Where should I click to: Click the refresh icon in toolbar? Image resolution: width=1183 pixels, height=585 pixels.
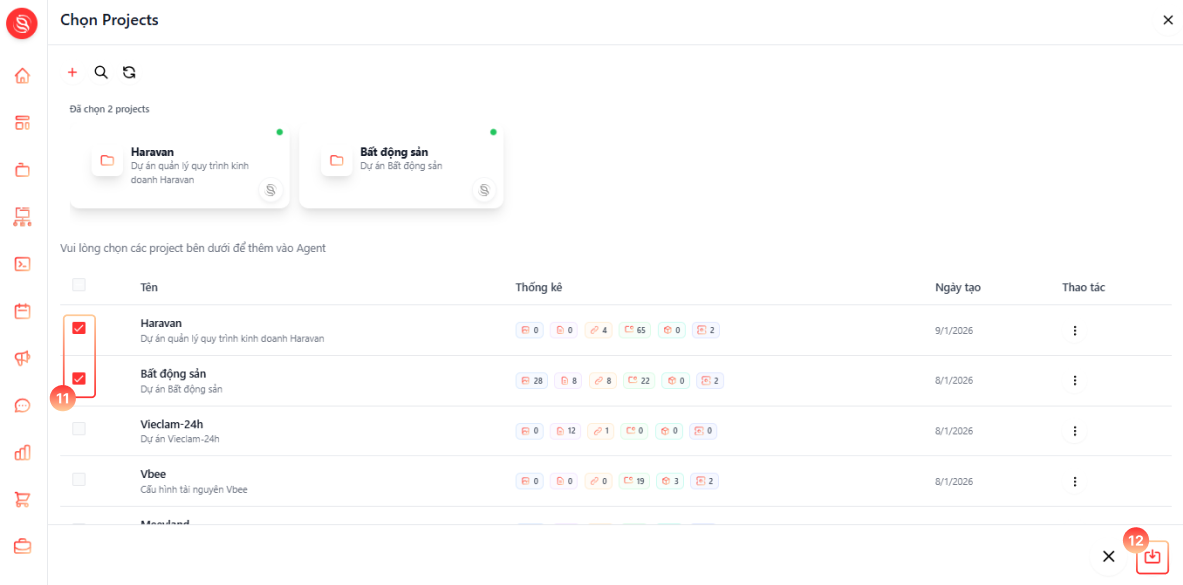tap(129, 72)
